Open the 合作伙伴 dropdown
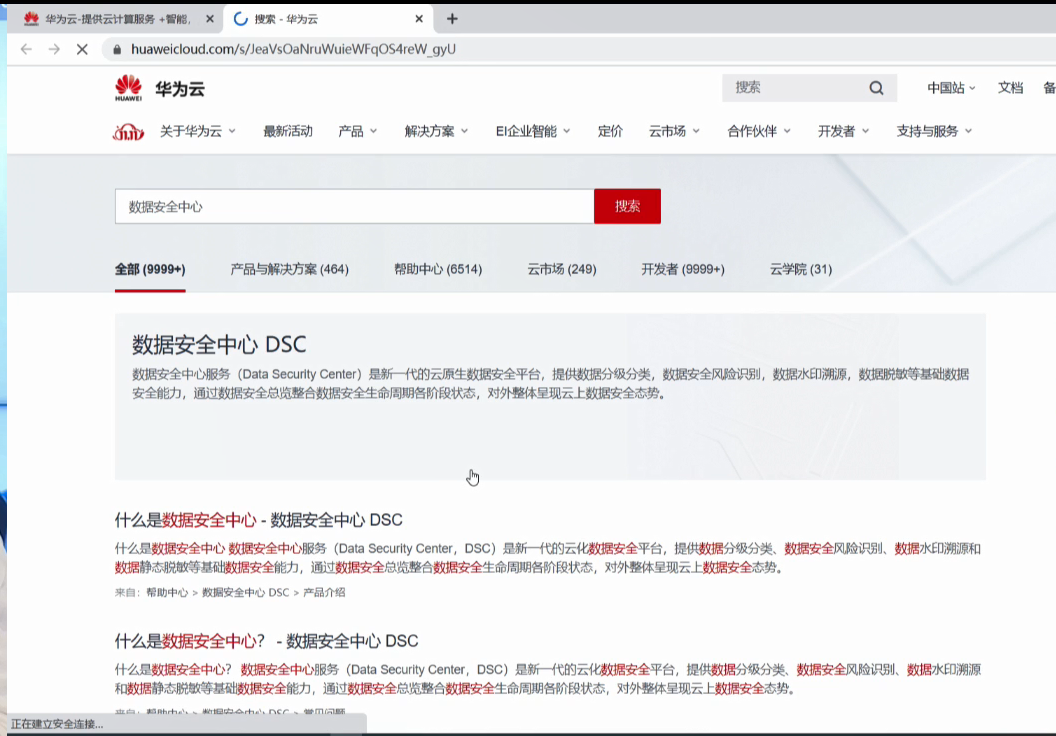1056x736 pixels. click(x=758, y=131)
